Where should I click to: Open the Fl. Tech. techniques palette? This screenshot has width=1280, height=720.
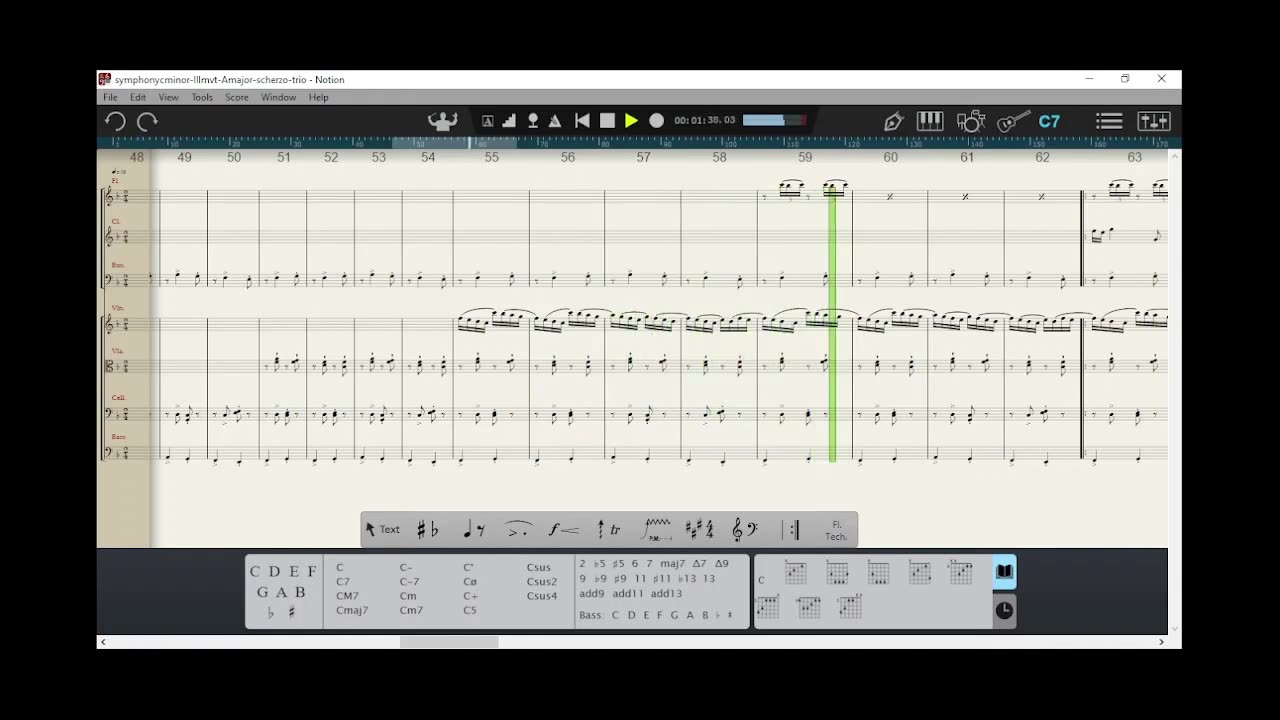tap(836, 531)
